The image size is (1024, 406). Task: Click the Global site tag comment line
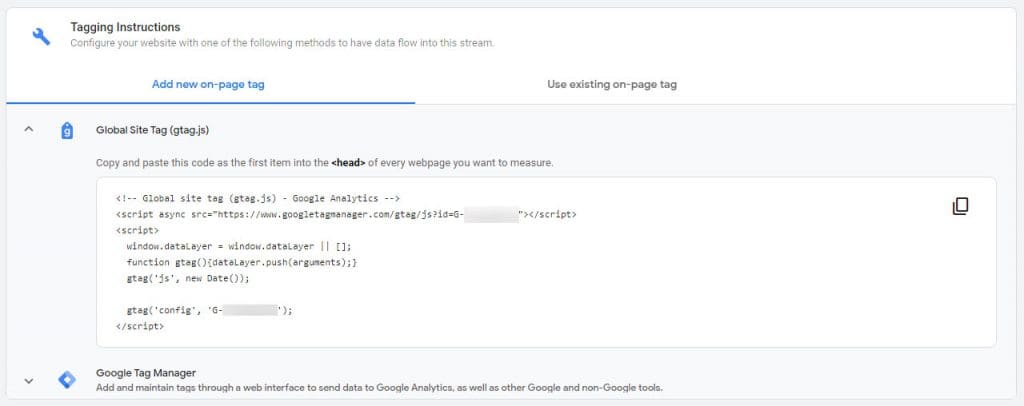click(257, 198)
